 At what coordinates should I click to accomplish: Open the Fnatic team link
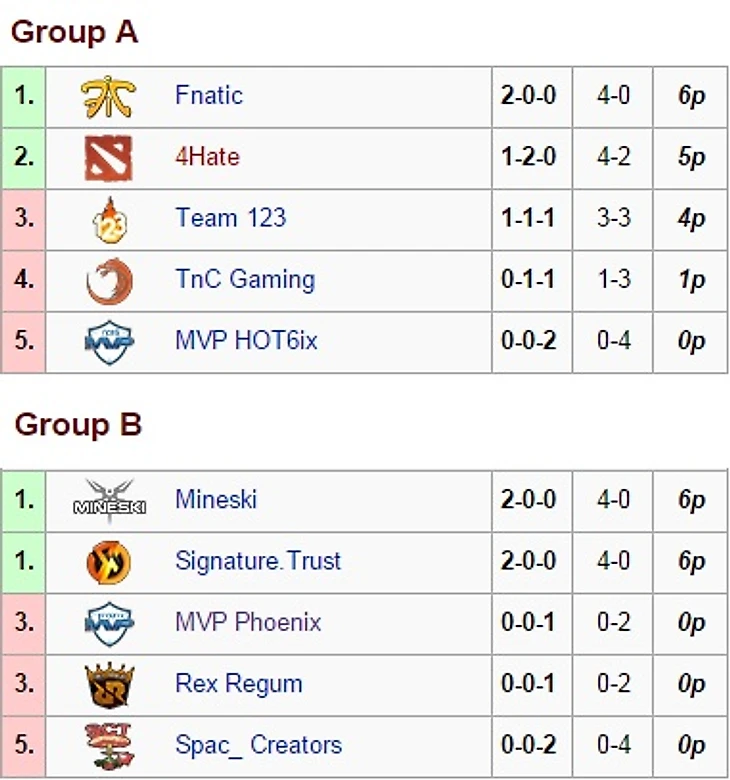pos(209,95)
